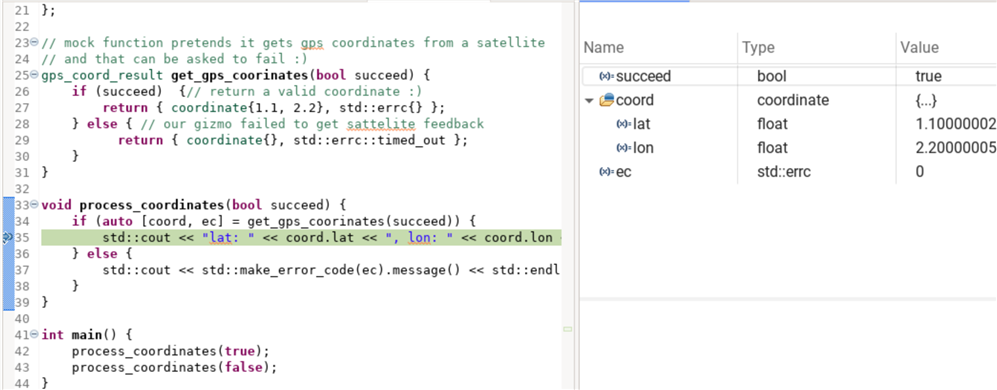Click the lon variable icon
This screenshot has width=997, height=390.
623,148
